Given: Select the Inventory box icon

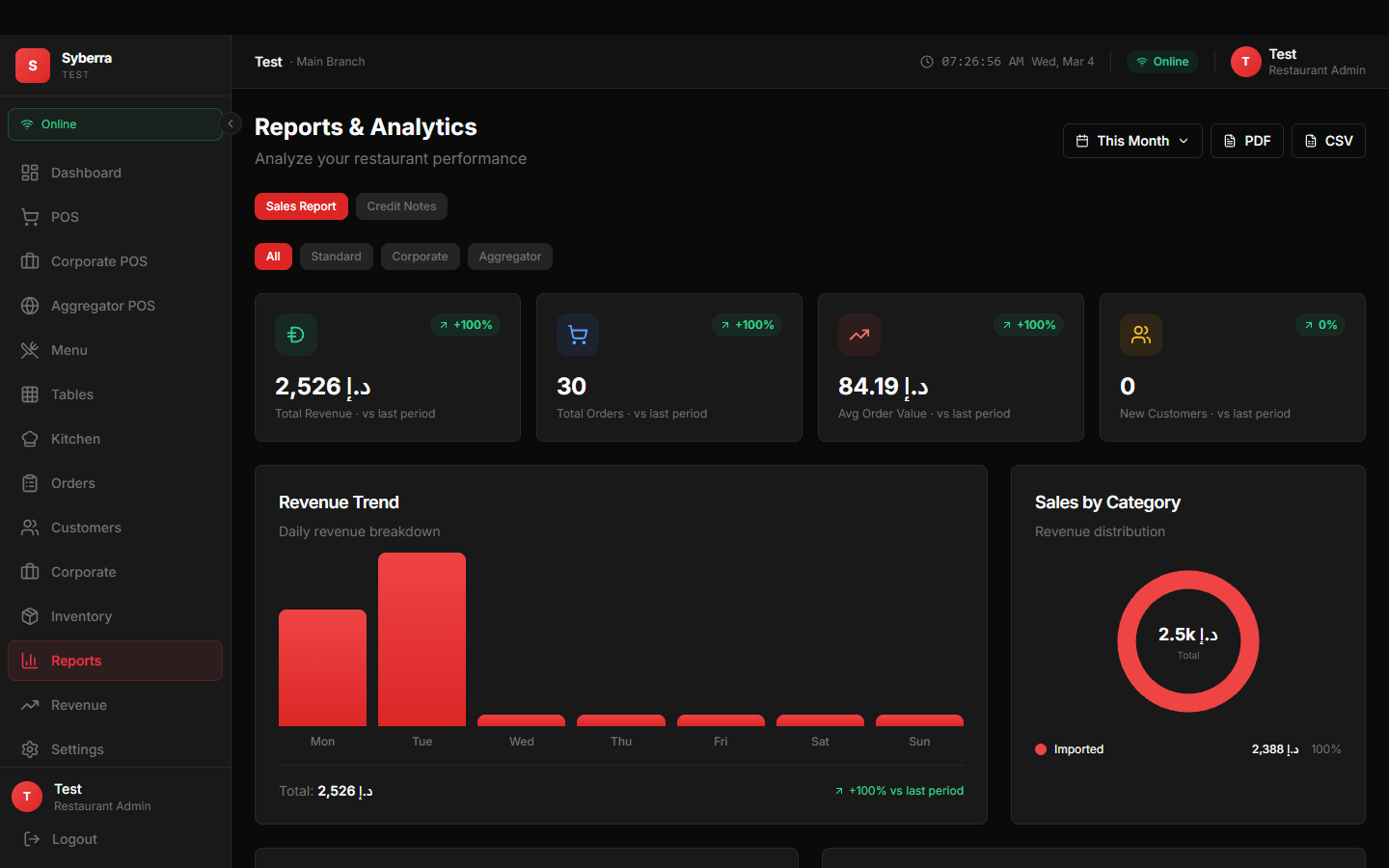Looking at the screenshot, I should (x=30, y=616).
